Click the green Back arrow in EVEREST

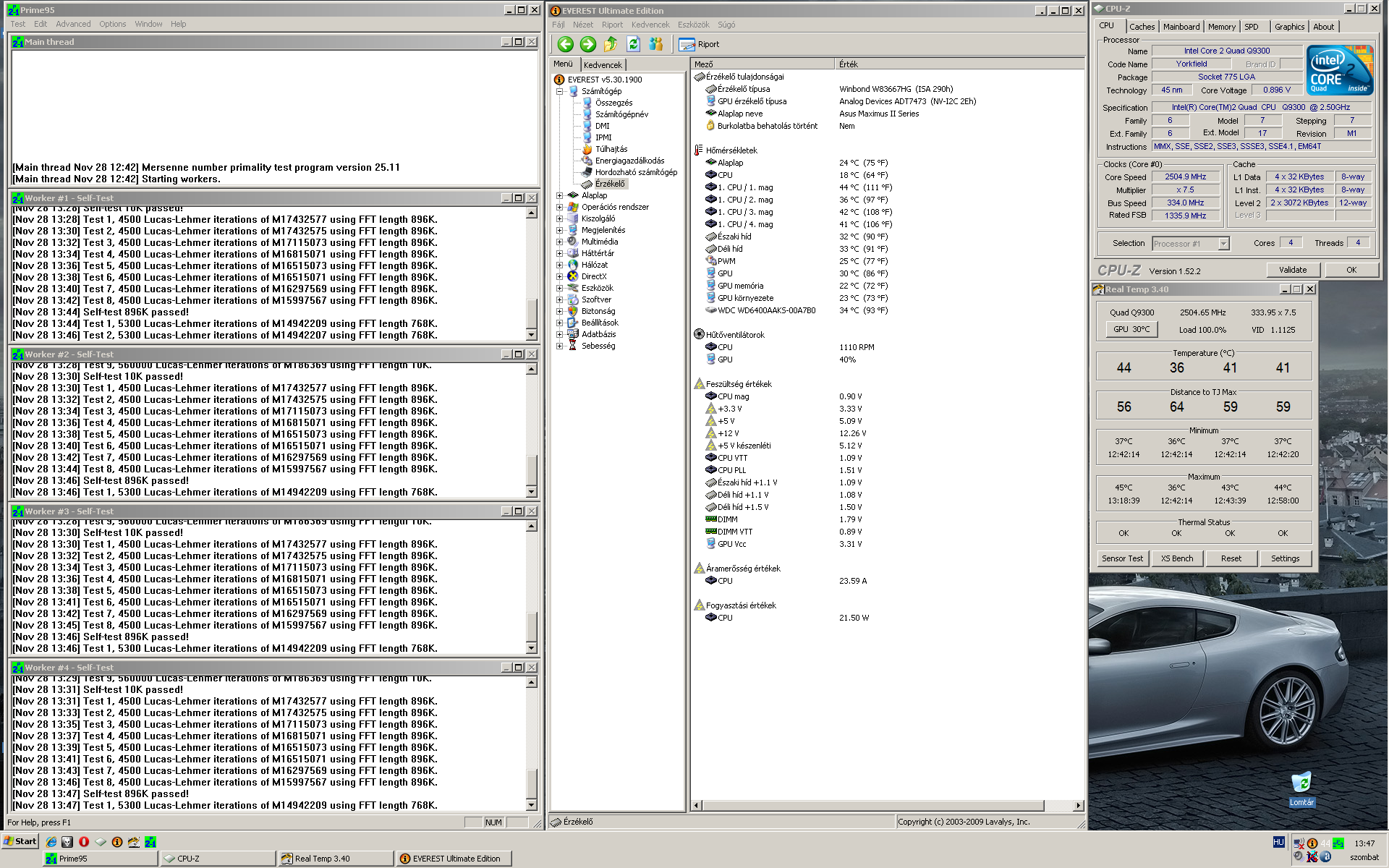click(x=565, y=44)
